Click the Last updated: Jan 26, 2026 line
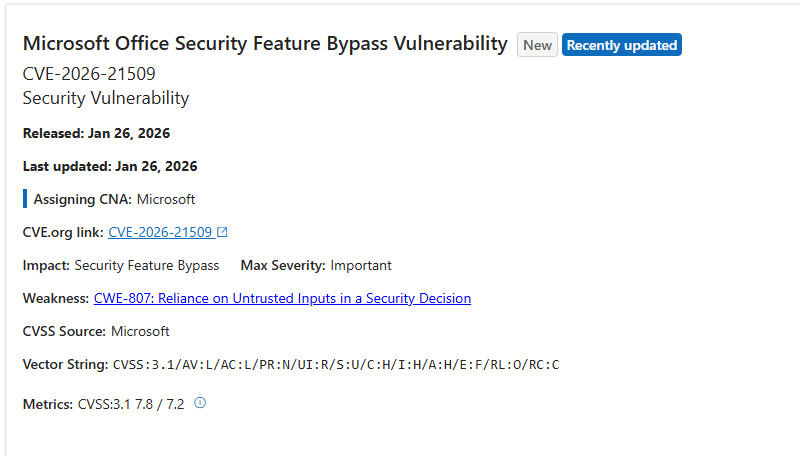The image size is (800, 456). click(110, 166)
